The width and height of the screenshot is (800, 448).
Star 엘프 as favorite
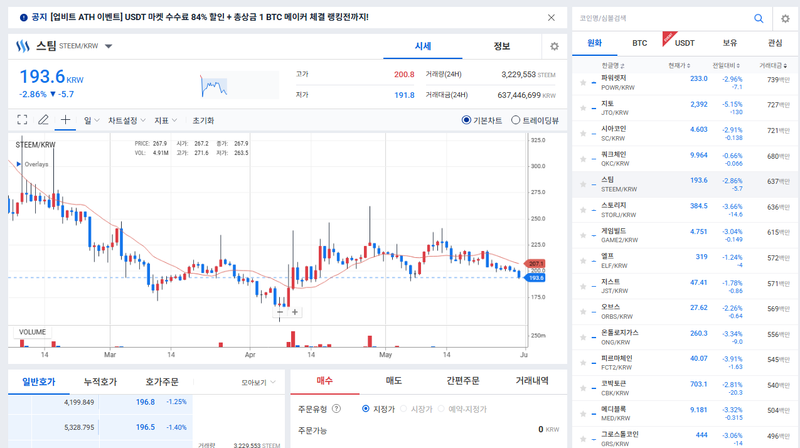click(x=583, y=261)
